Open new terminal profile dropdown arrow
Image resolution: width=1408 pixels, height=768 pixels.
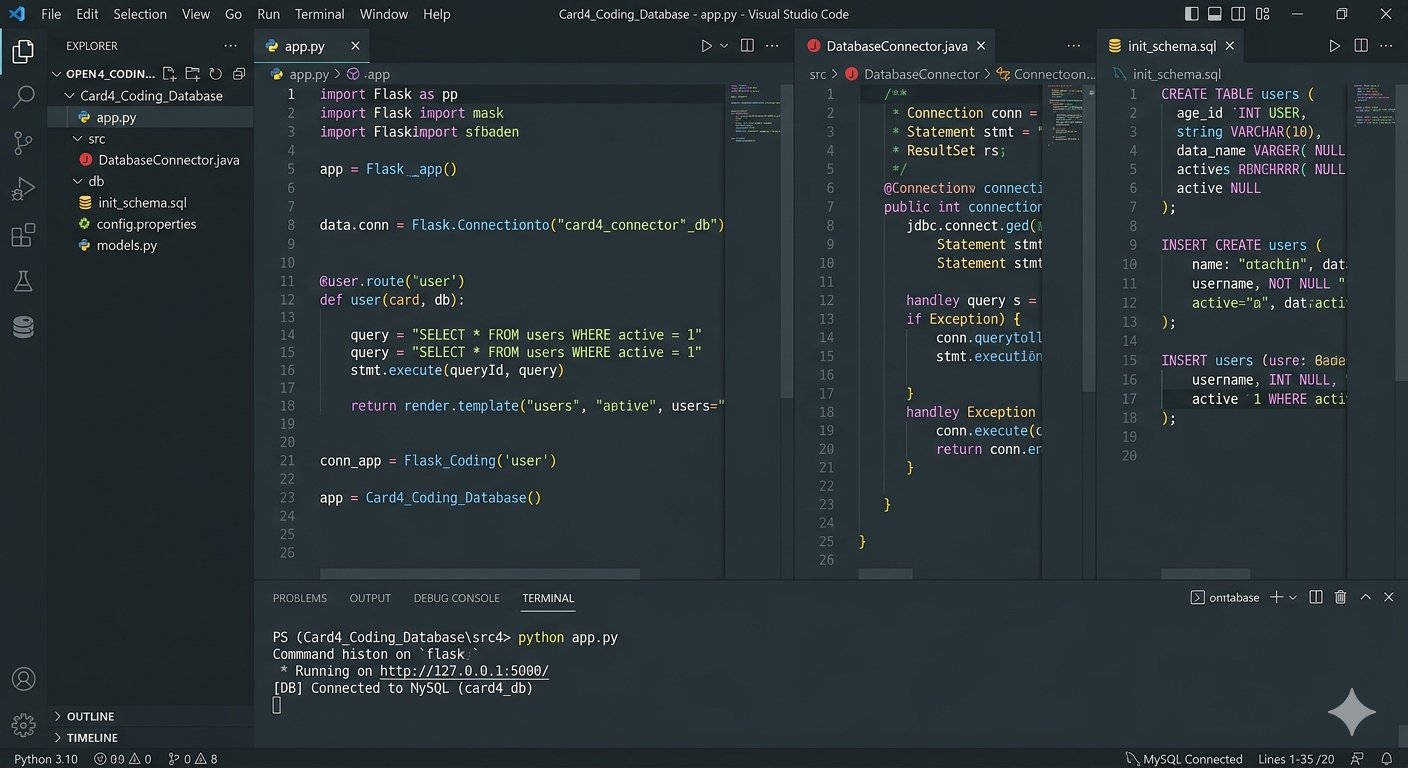[1293, 597]
